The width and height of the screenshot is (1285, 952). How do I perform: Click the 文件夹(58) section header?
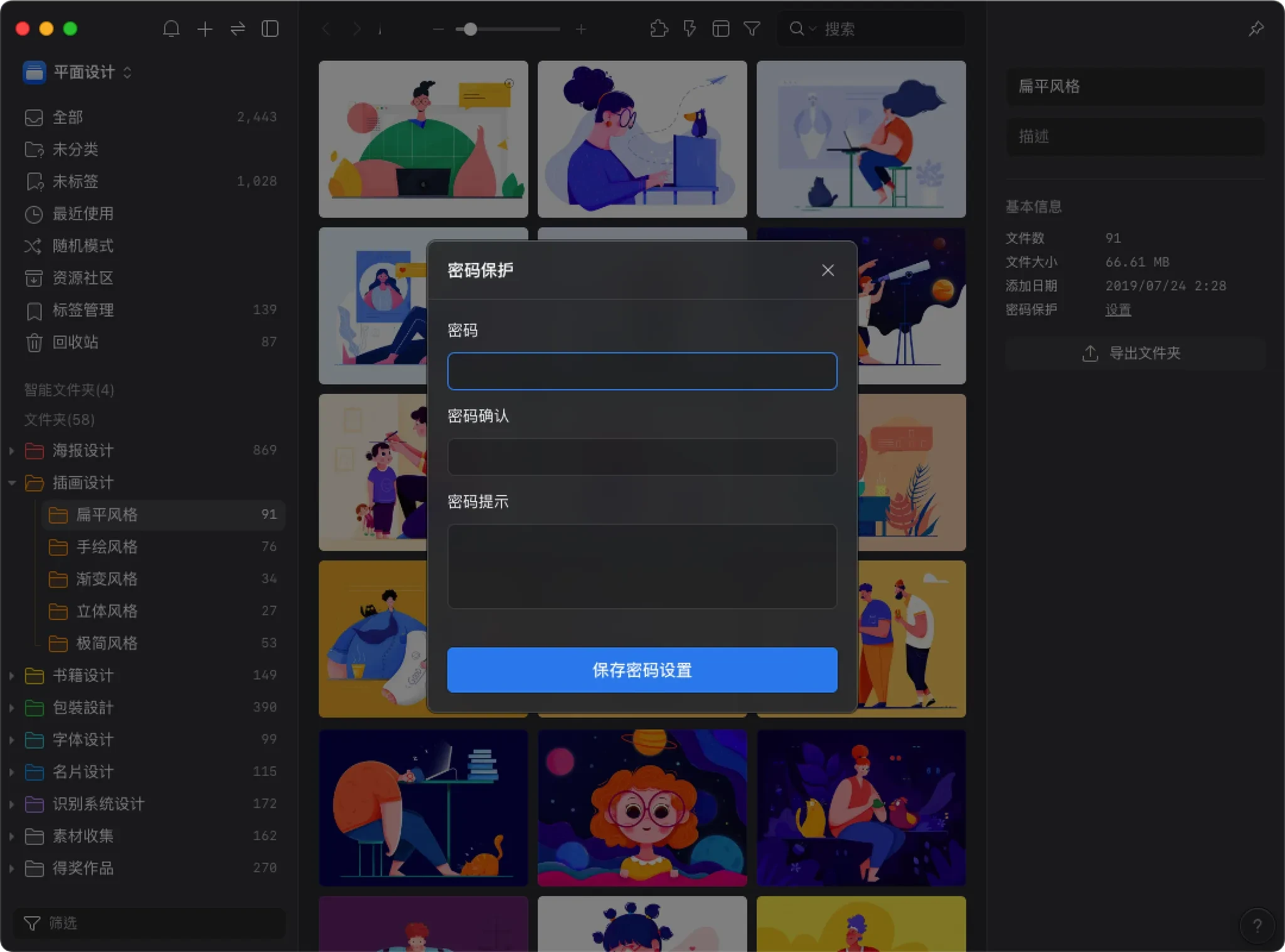(60, 420)
